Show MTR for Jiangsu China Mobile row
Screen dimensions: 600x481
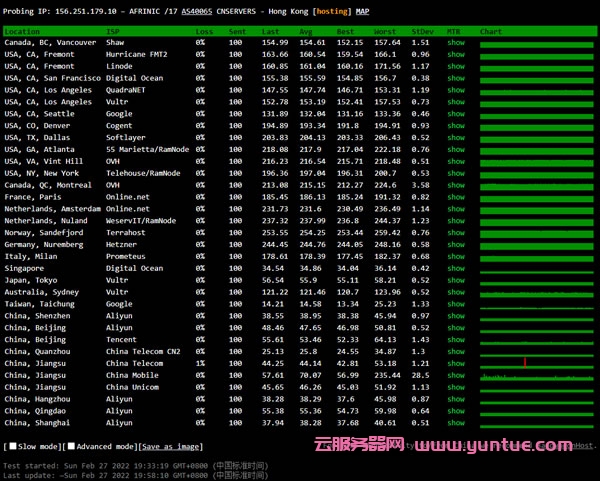click(455, 375)
